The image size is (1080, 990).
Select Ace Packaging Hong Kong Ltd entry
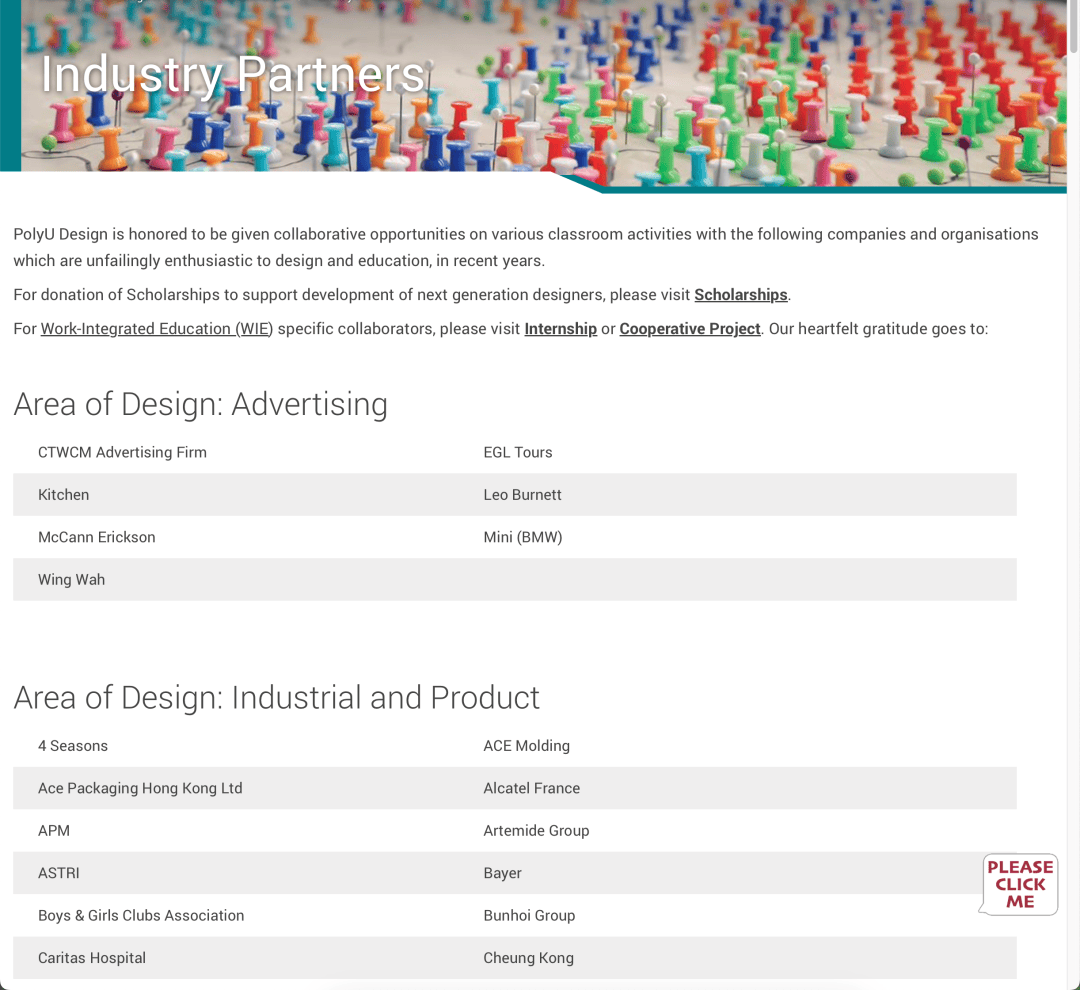pyautogui.click(x=140, y=789)
